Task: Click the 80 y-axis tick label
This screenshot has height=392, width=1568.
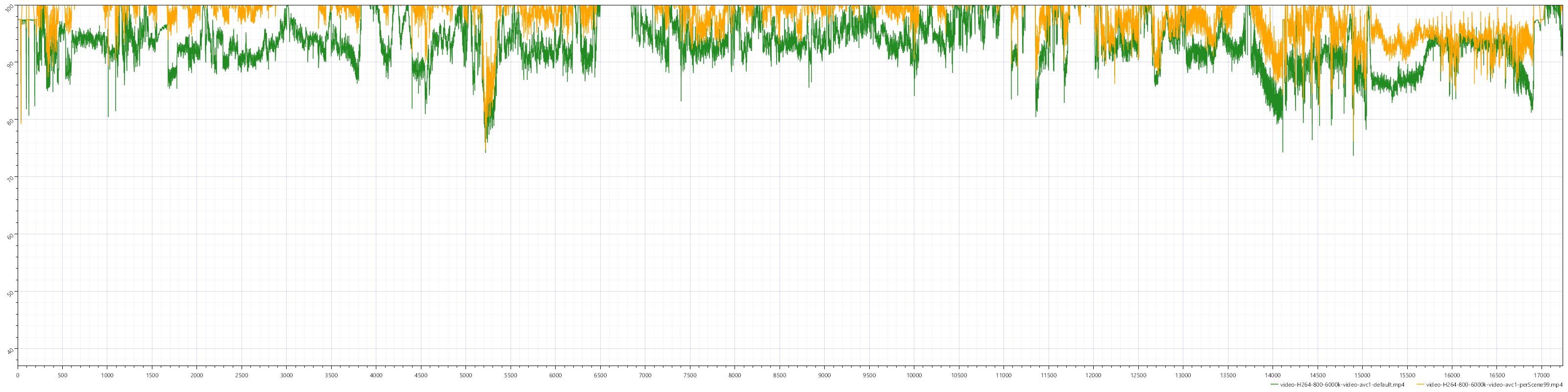Action: [x=10, y=121]
